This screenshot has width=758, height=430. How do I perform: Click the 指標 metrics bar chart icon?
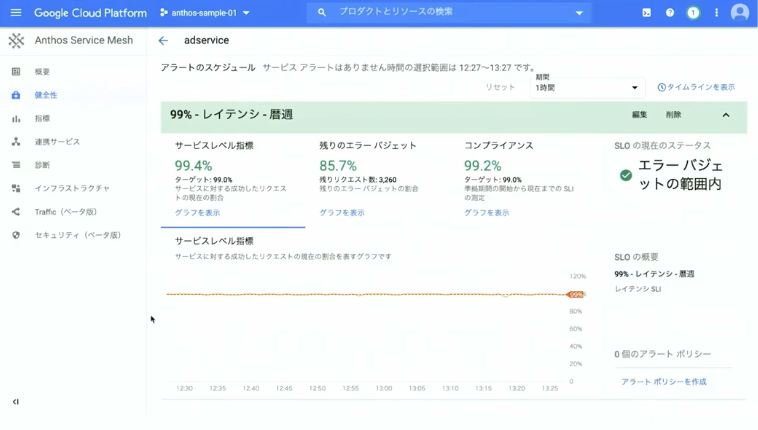[16, 119]
